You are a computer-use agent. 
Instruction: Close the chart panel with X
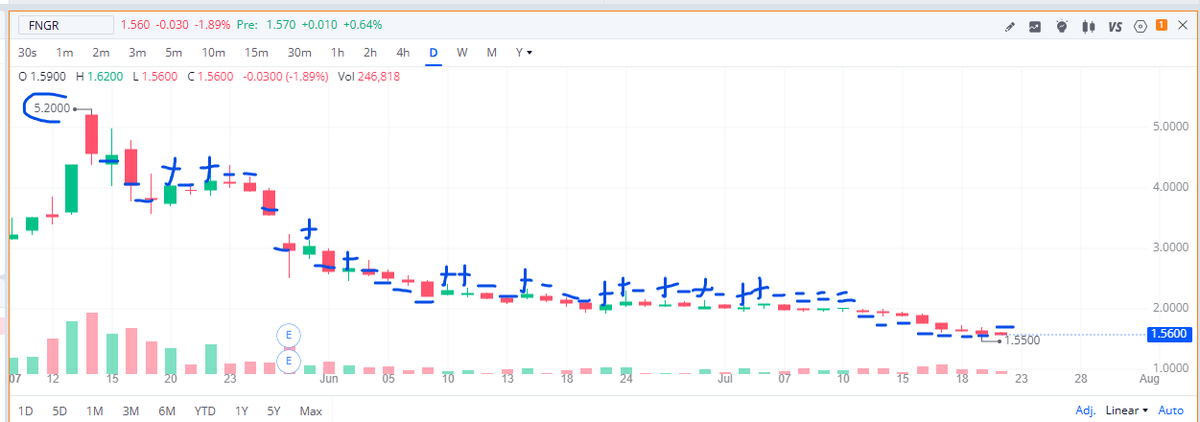tap(1184, 26)
